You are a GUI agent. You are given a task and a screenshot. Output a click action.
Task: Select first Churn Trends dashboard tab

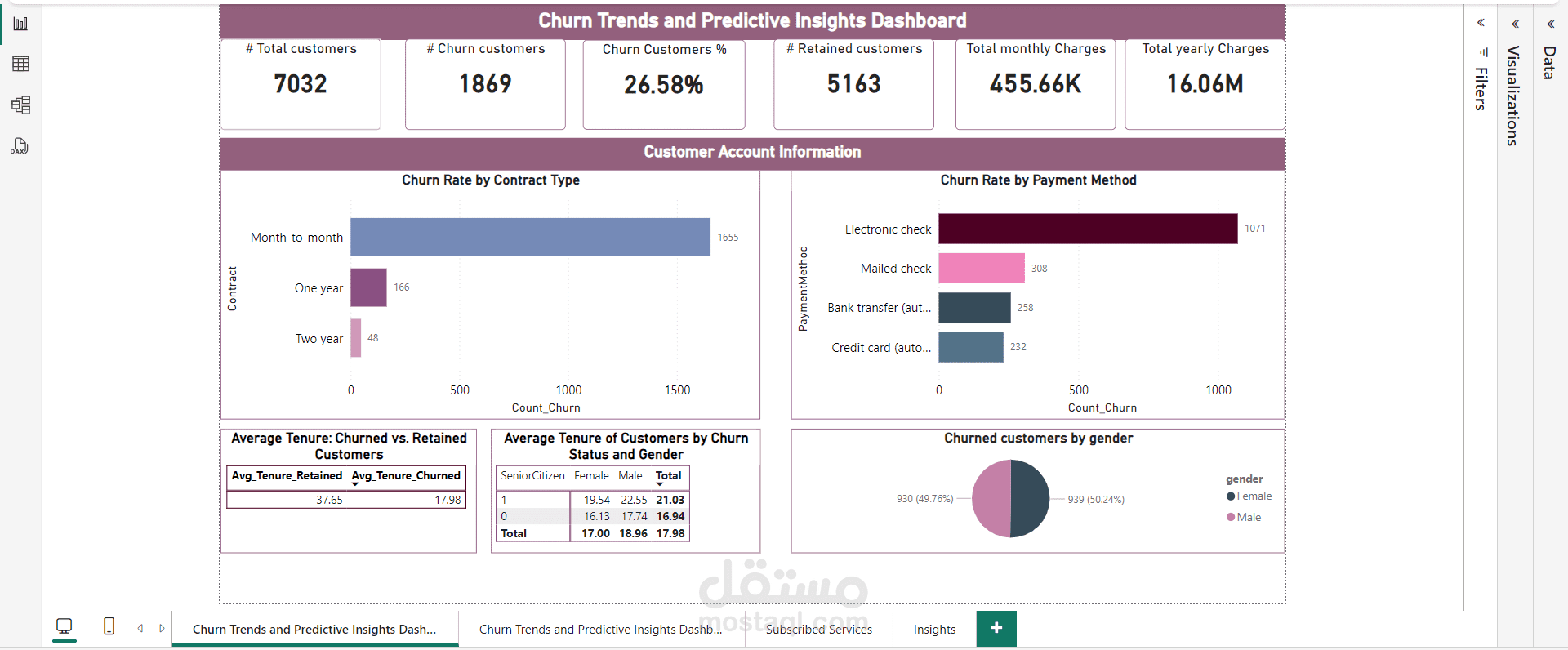pos(315,629)
